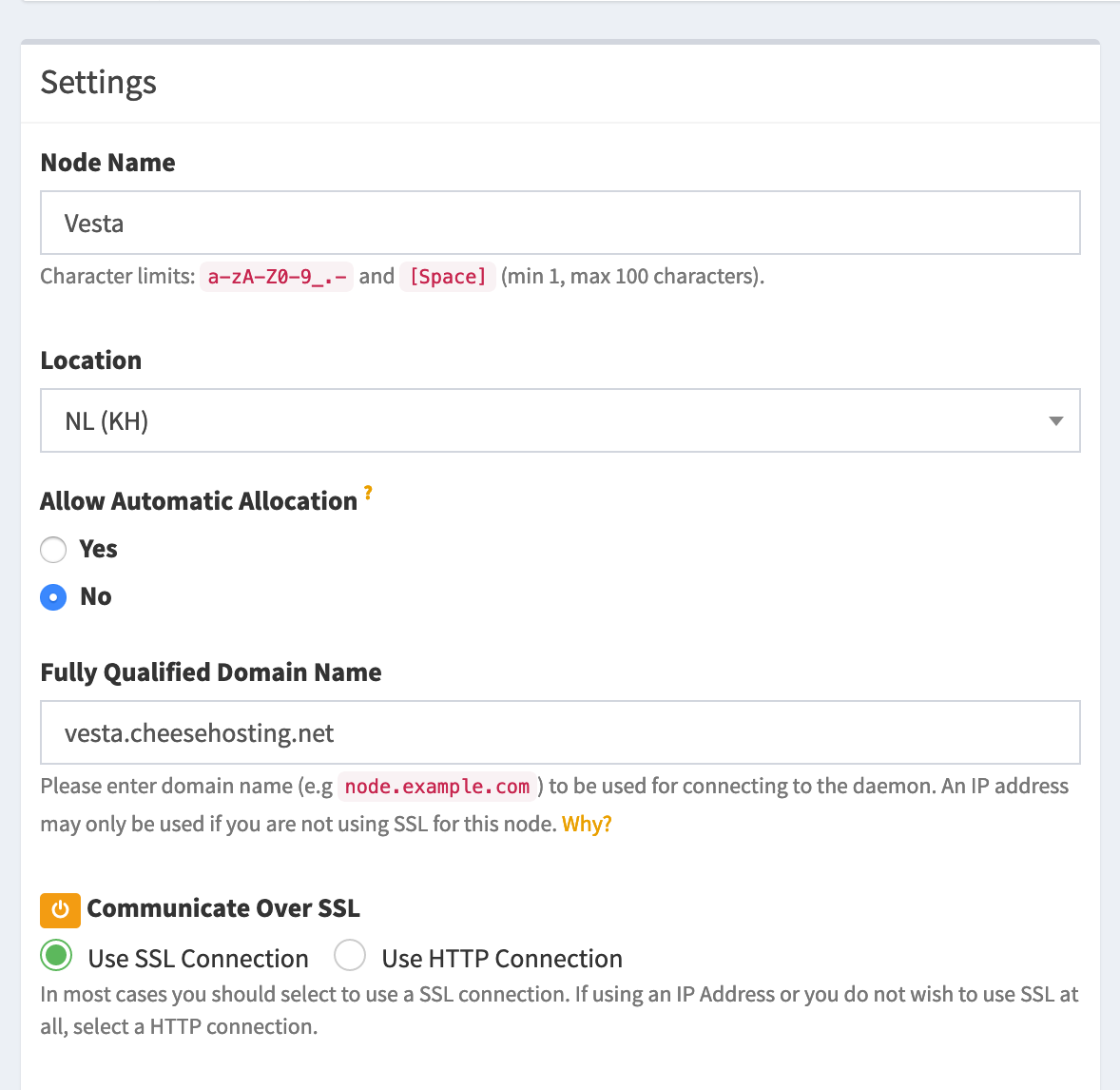Click the node.example.com example code
Viewport: 1120px width, 1090px height.
click(437, 787)
